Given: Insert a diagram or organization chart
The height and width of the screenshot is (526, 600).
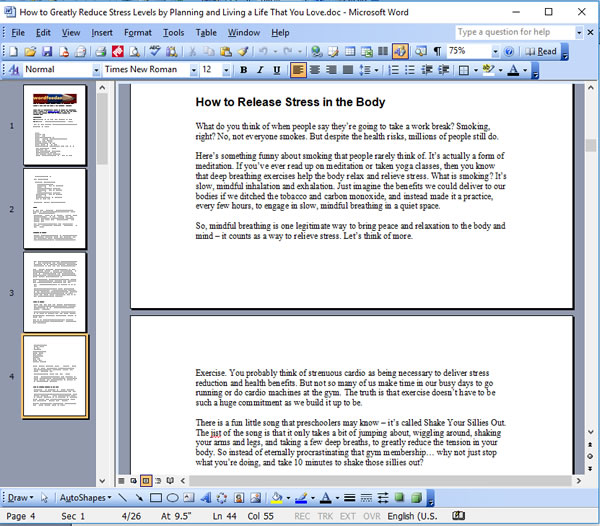Looking at the screenshot, I should (222, 498).
